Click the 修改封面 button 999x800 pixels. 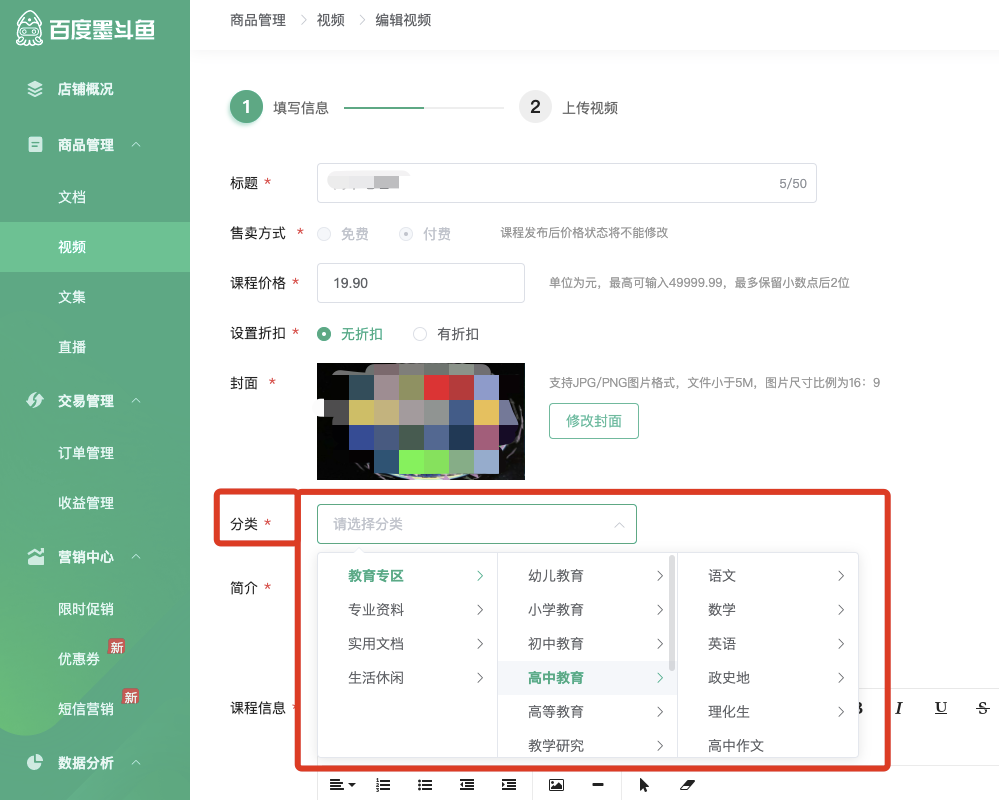tap(593, 420)
